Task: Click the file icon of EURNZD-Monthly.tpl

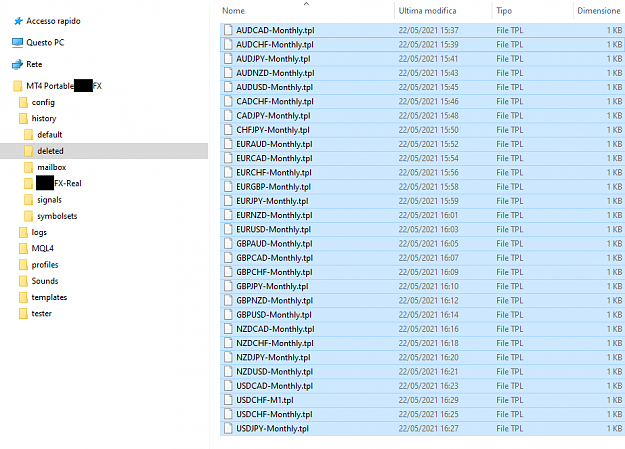Action: tap(228, 215)
